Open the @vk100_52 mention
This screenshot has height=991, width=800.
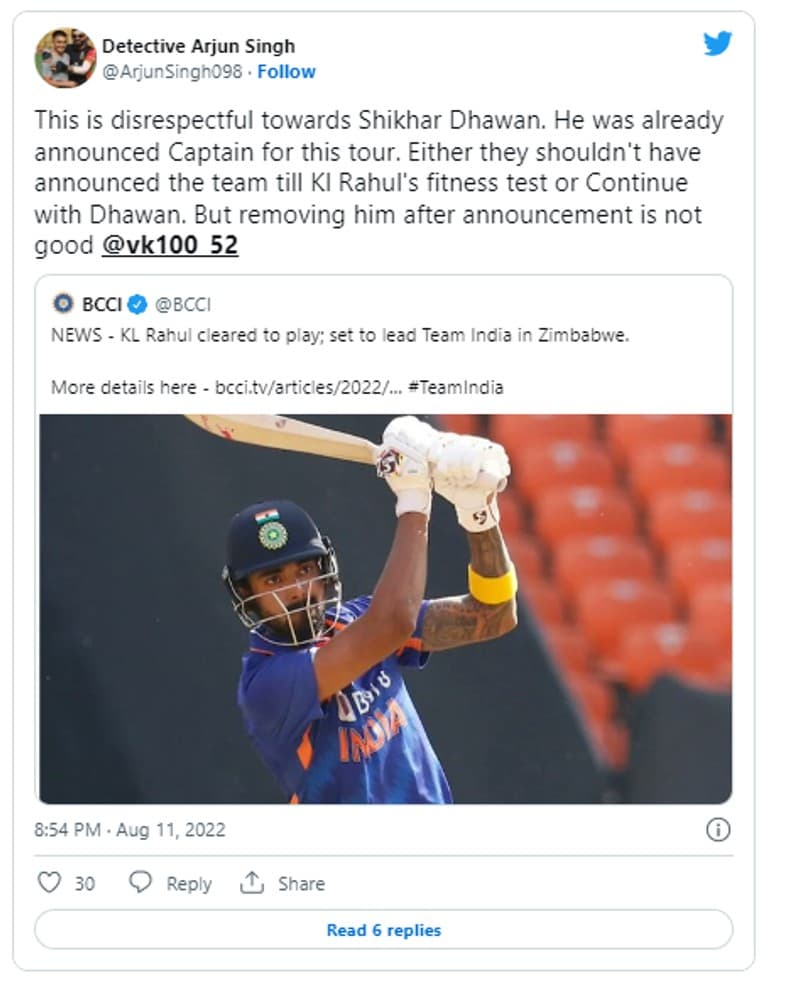170,246
